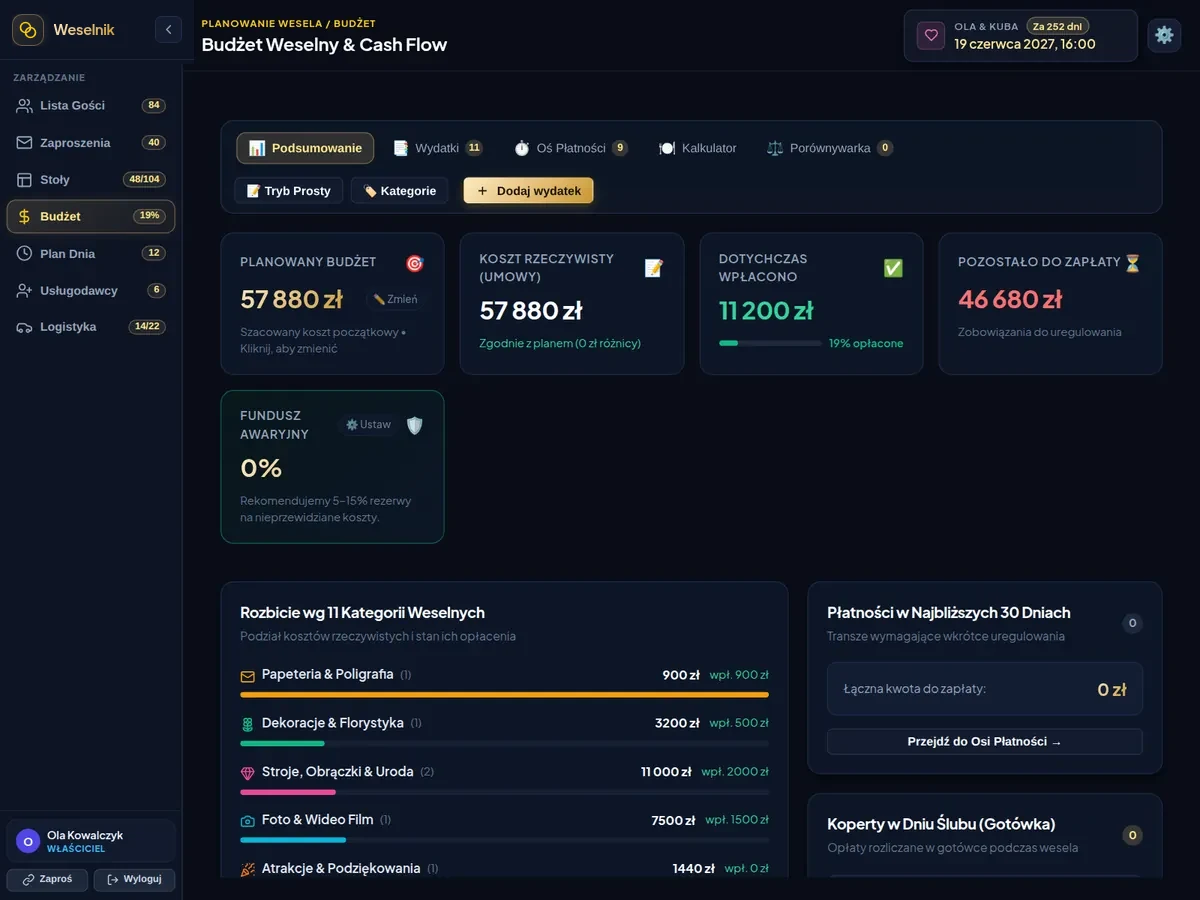Click Zmień on the Planowany Budżet card
1200x900 pixels.
tap(396, 299)
